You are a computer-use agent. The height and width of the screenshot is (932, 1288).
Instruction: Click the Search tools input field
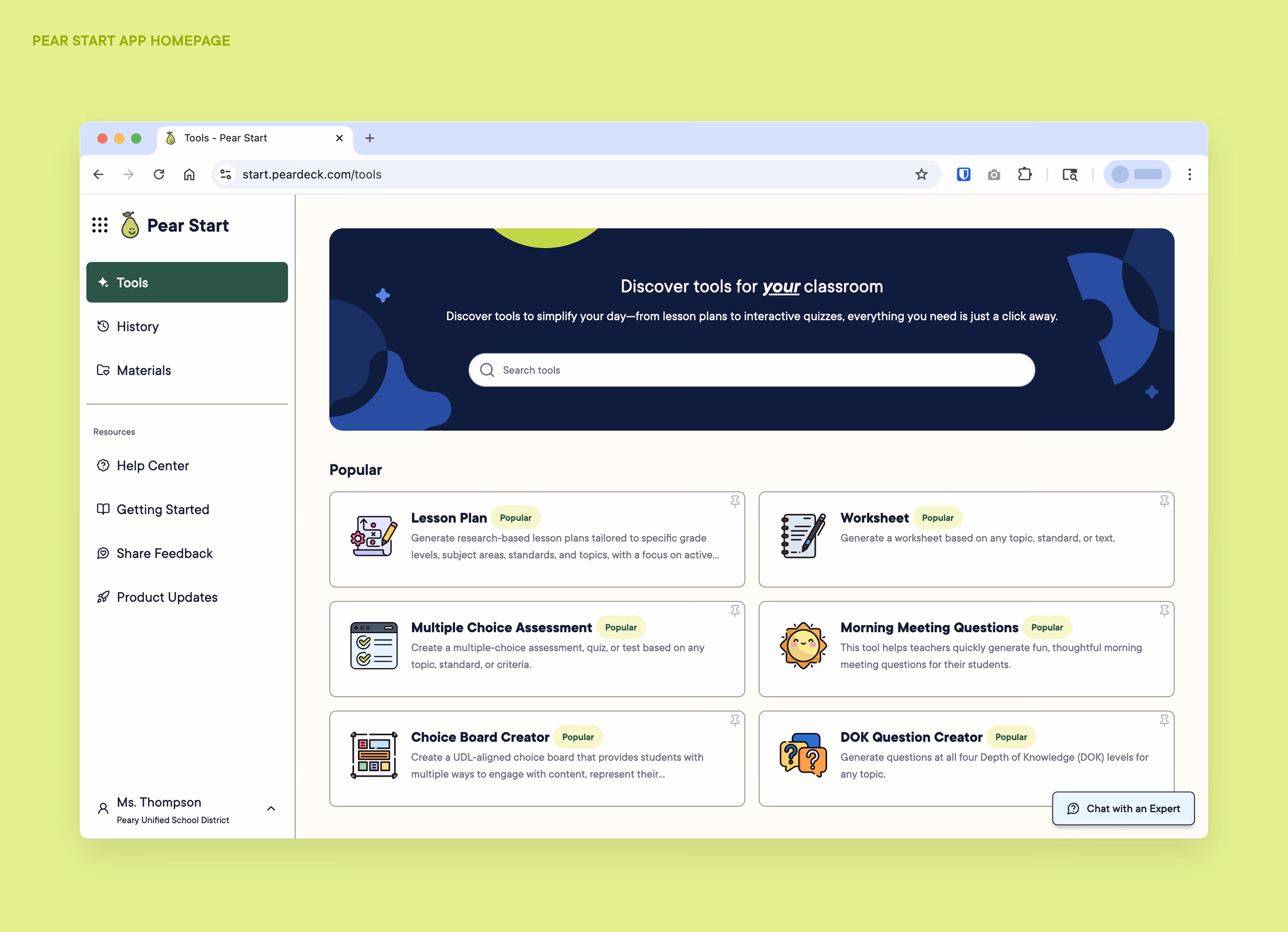click(x=751, y=370)
